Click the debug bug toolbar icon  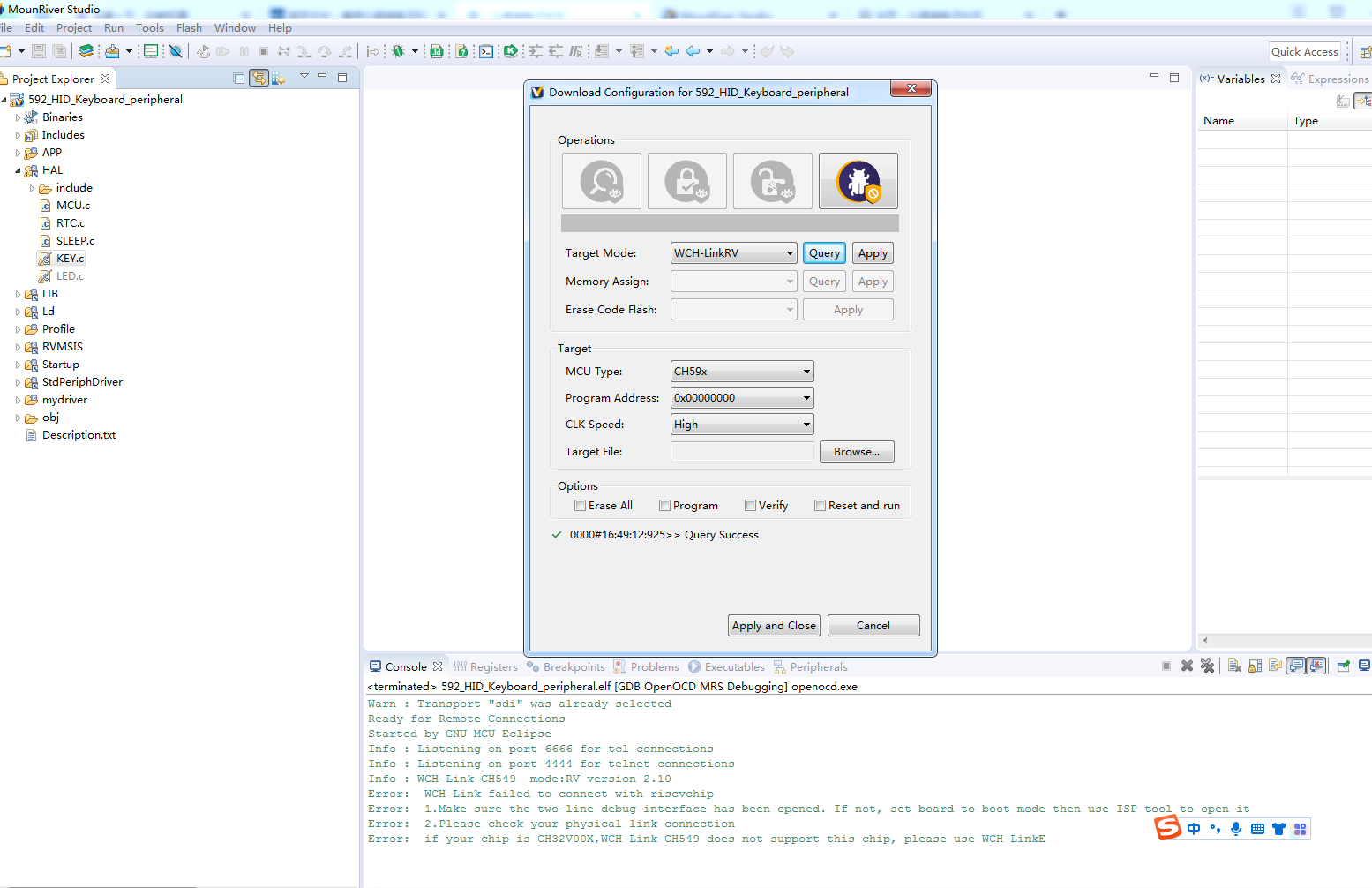pyautogui.click(x=399, y=51)
